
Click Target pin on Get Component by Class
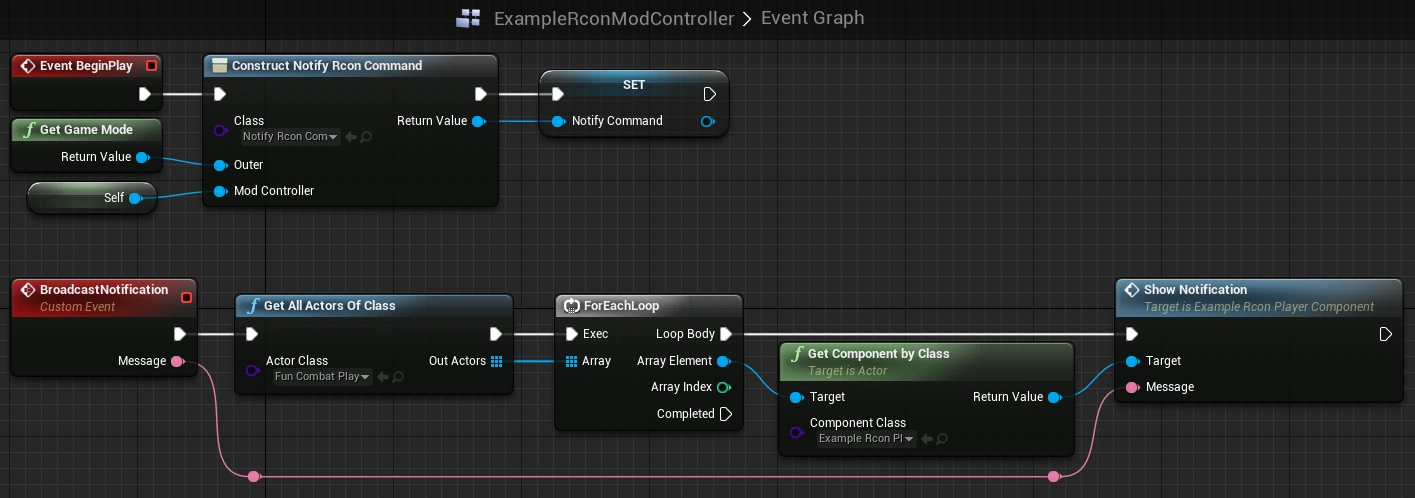coord(796,397)
